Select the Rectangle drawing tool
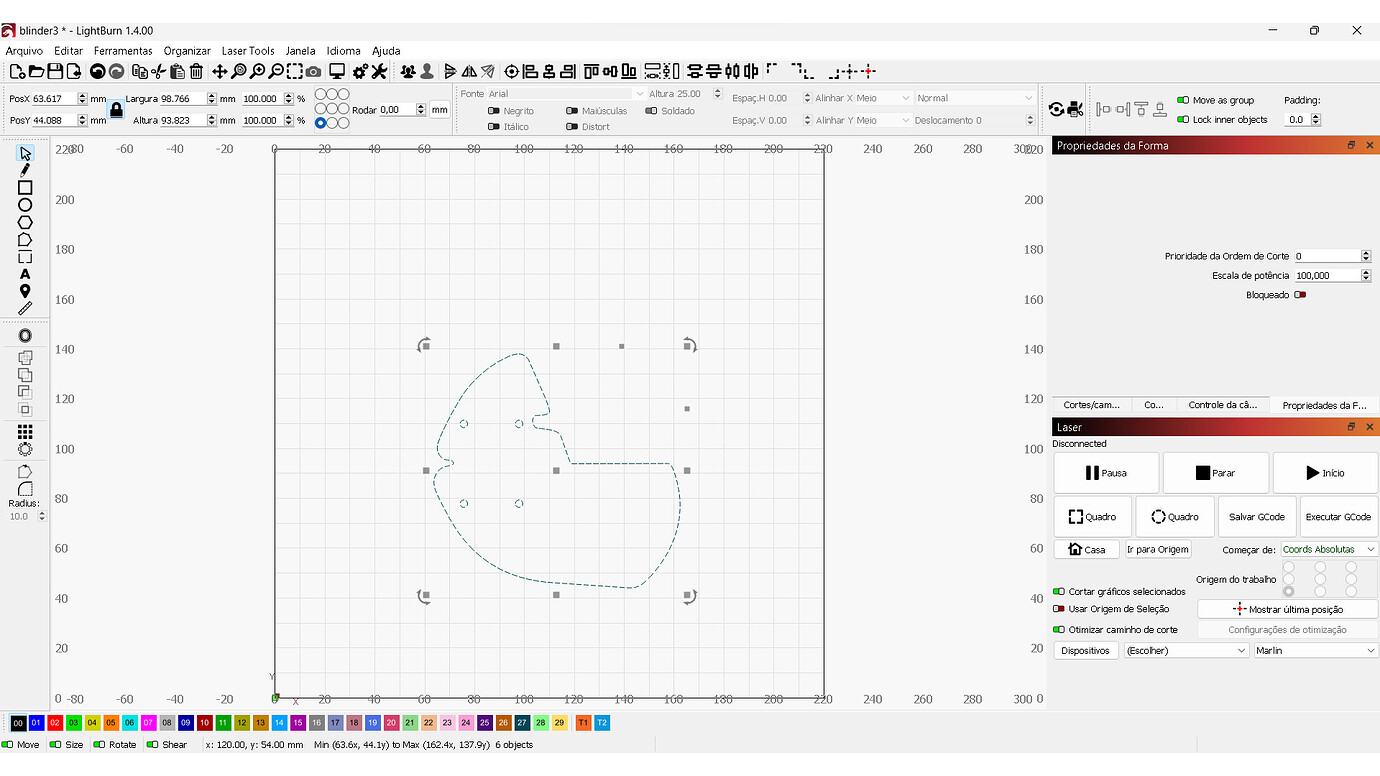Image resolution: width=1380 pixels, height=776 pixels. (x=25, y=188)
